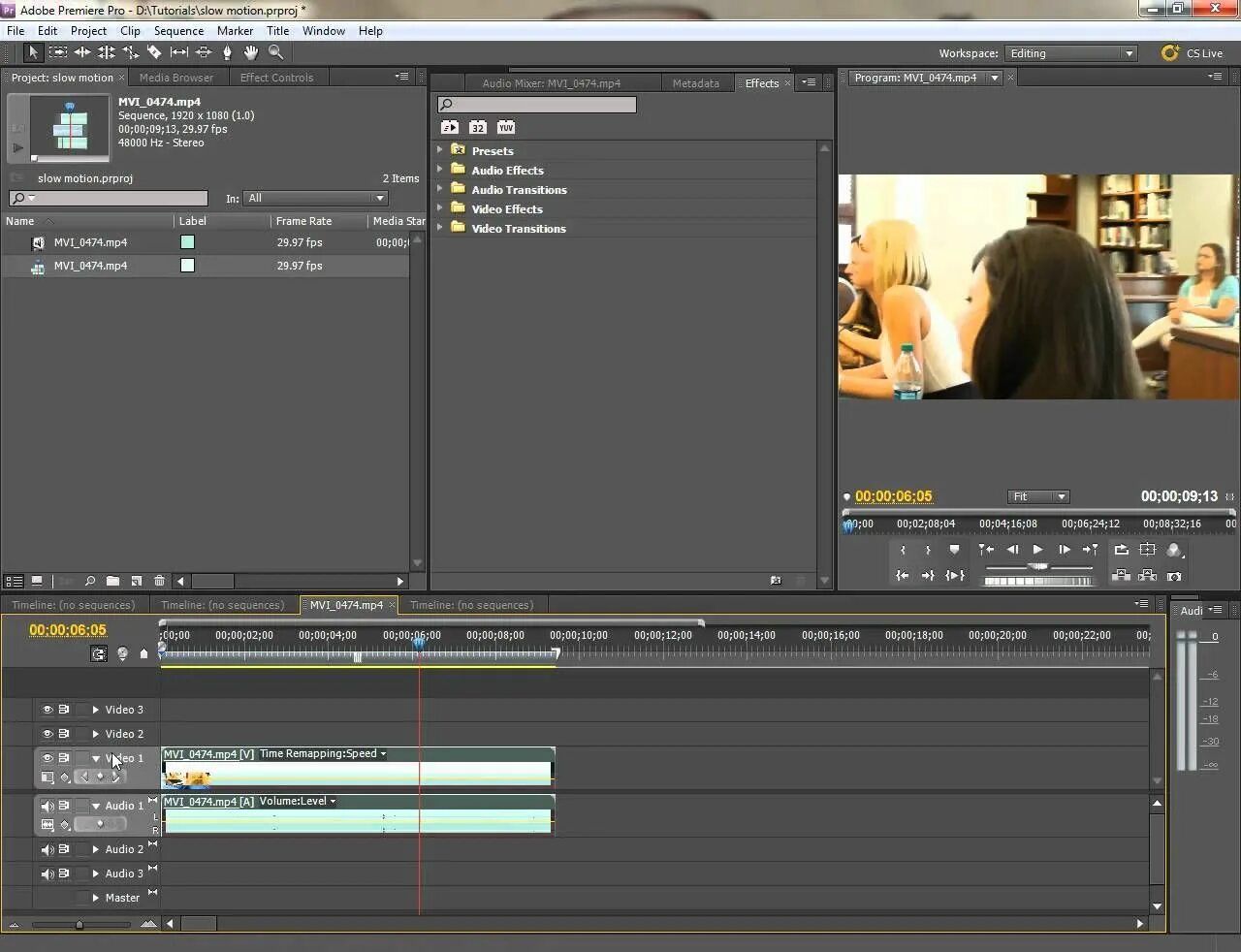Viewport: 1241px width, 952px height.
Task: Click the Set Unnumbered Marker icon in timeline
Action: click(x=144, y=653)
